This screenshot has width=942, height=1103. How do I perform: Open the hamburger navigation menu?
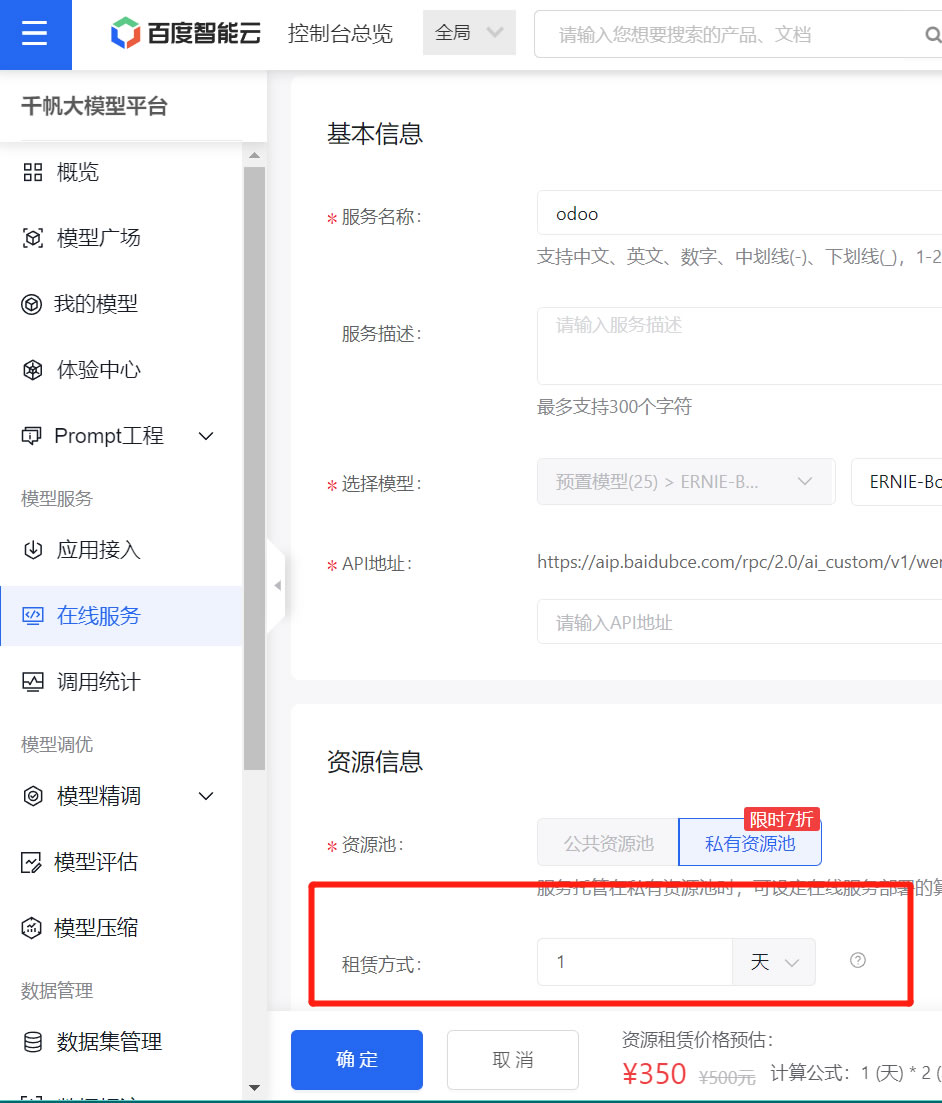(35, 34)
